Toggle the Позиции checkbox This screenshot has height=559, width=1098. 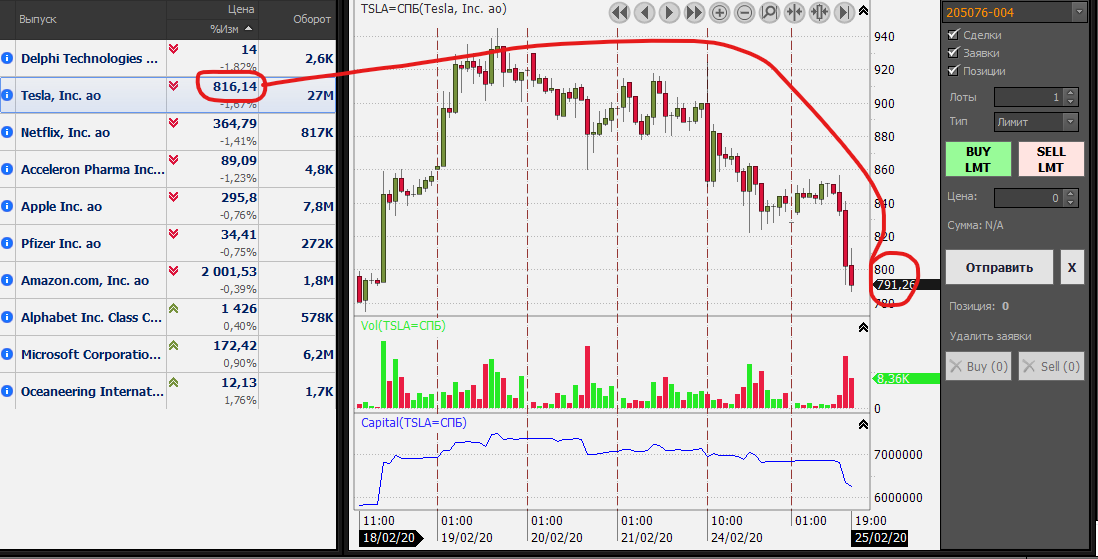click(x=953, y=71)
